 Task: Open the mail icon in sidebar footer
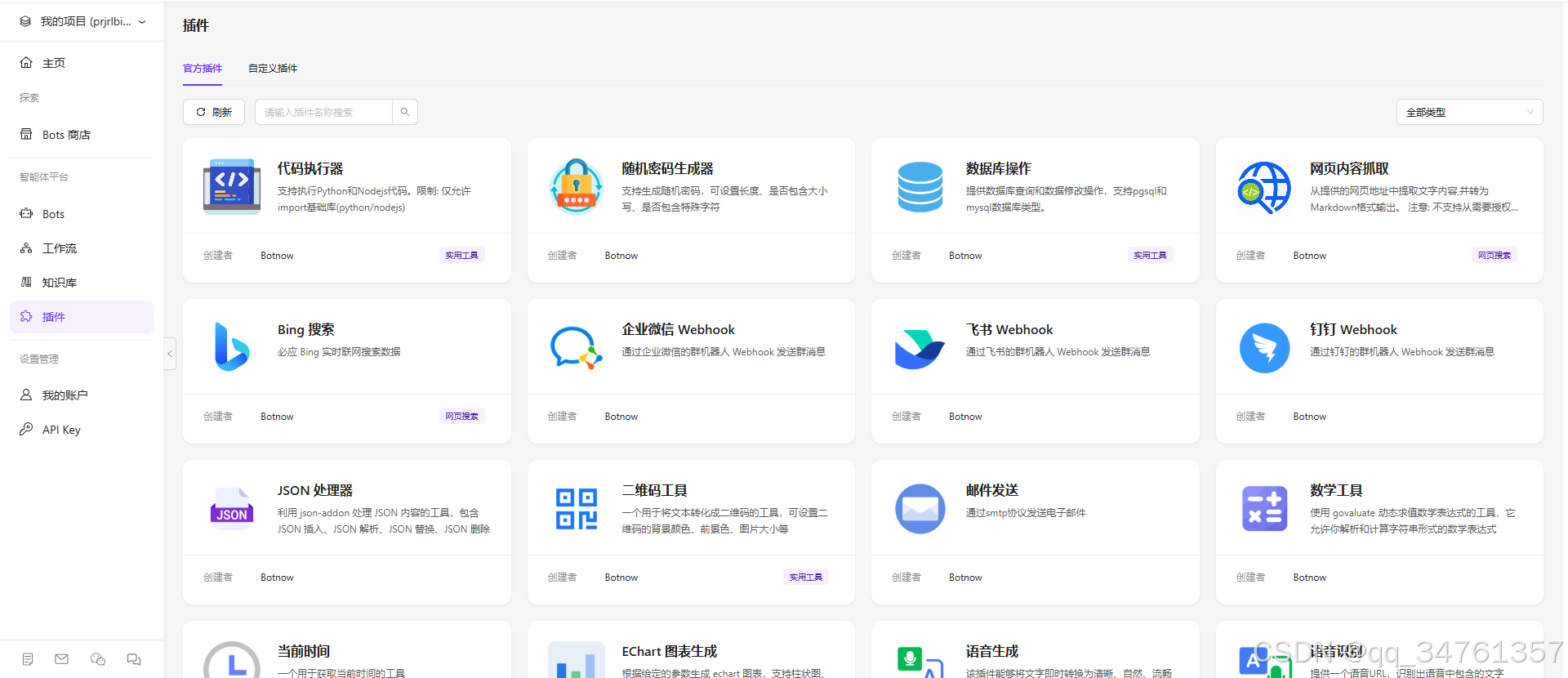(x=62, y=659)
